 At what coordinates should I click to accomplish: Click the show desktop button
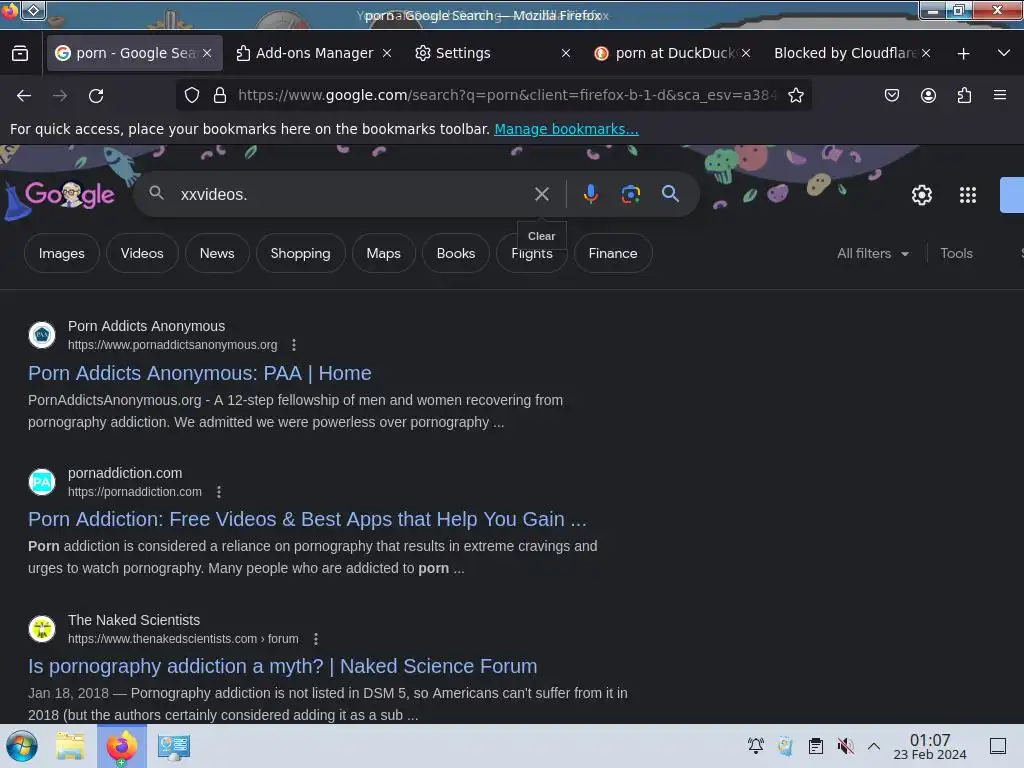(x=998, y=746)
